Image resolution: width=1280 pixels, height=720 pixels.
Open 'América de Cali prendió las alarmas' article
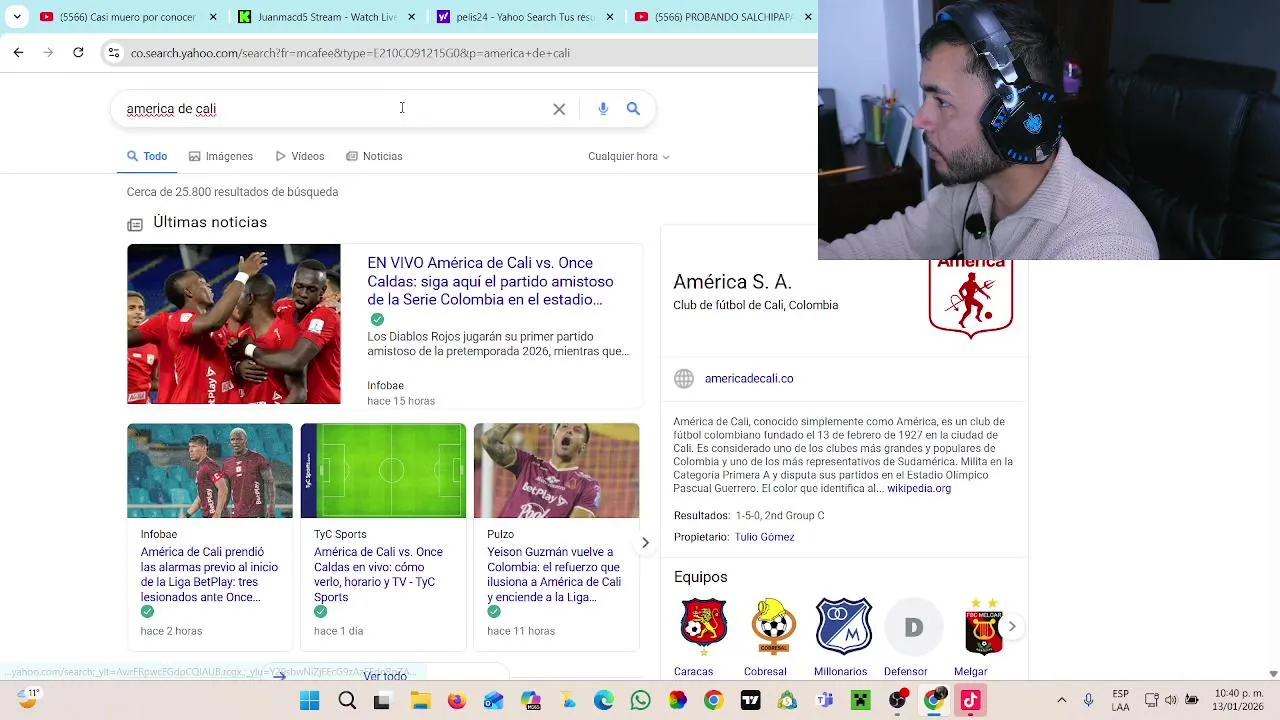pyautogui.click(x=210, y=575)
